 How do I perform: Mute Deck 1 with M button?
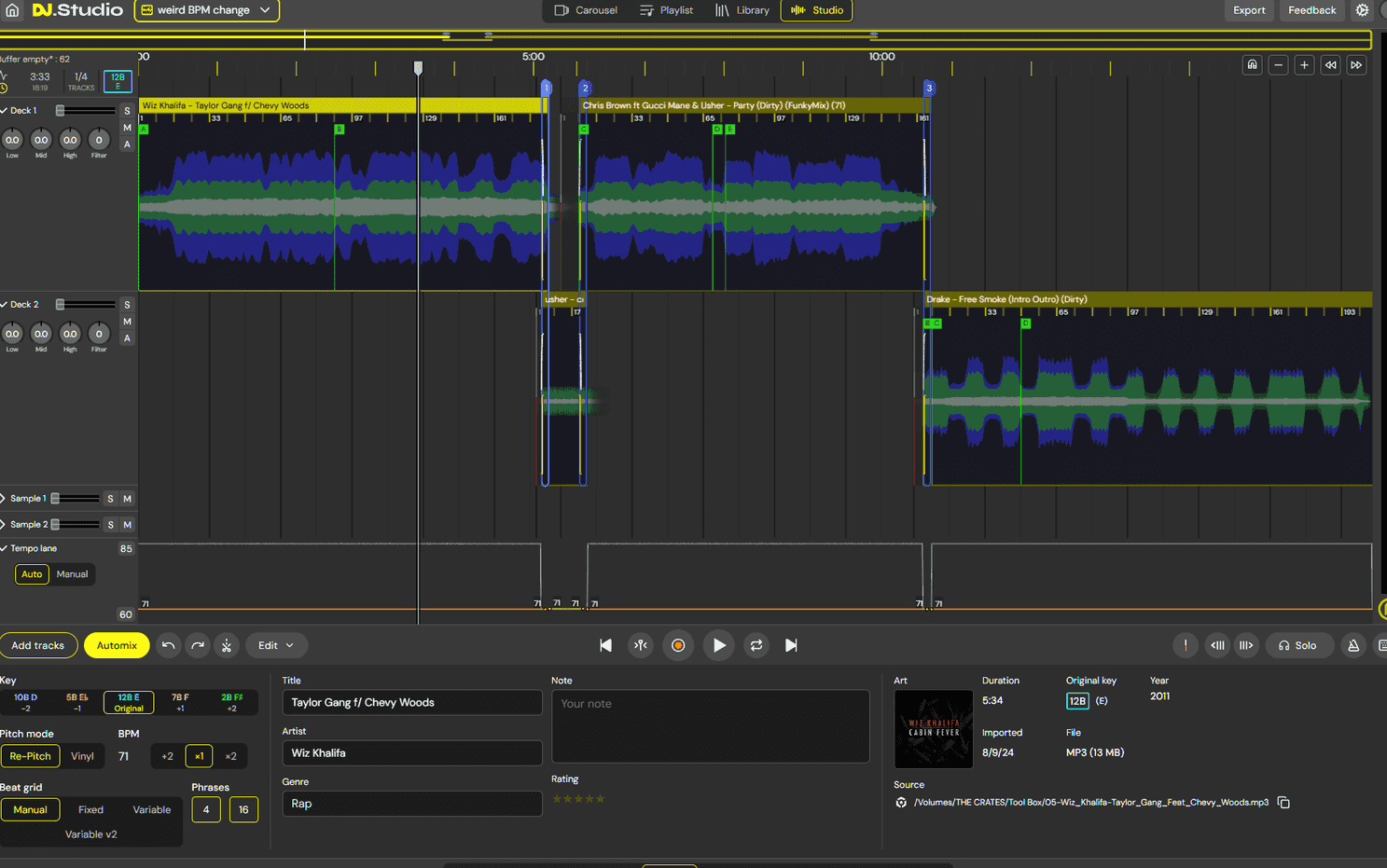pos(127,128)
